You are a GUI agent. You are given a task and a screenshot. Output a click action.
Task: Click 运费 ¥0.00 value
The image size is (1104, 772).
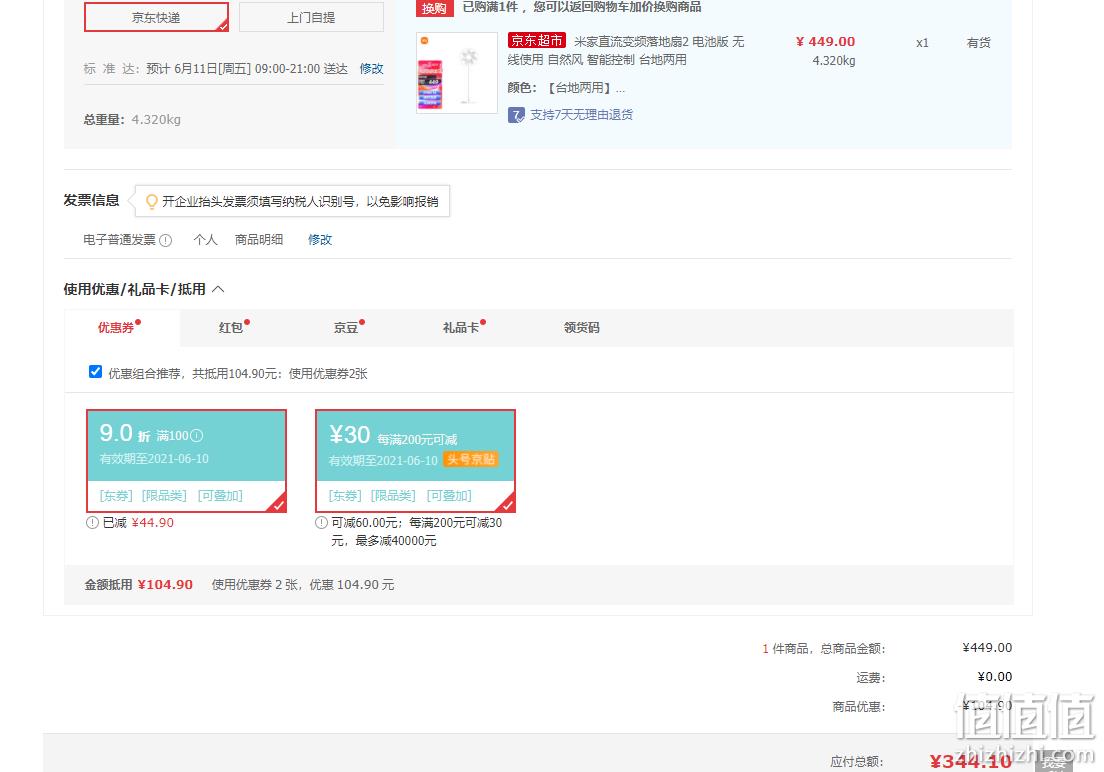(x=995, y=677)
